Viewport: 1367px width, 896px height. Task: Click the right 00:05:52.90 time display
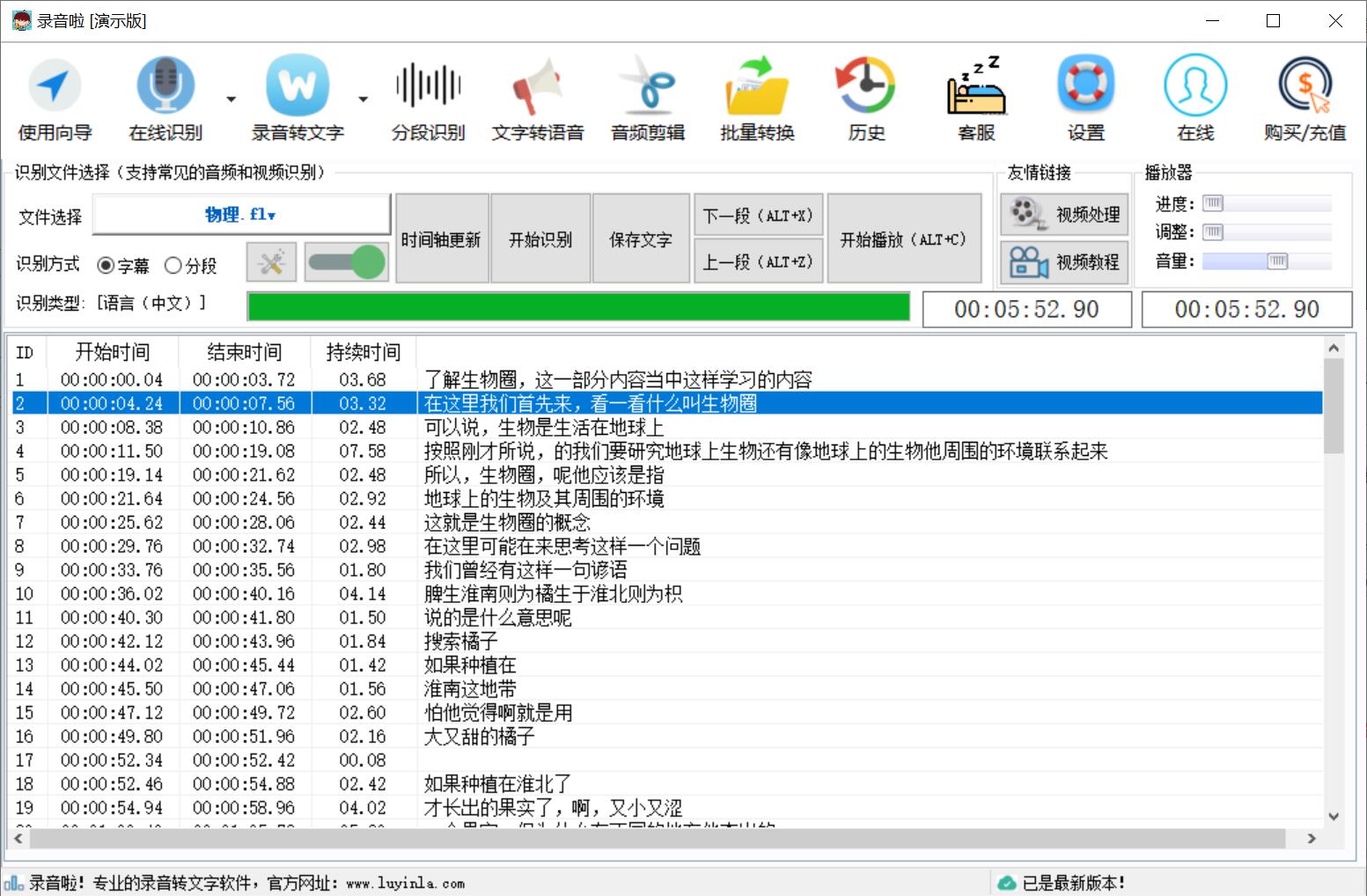click(x=1246, y=309)
